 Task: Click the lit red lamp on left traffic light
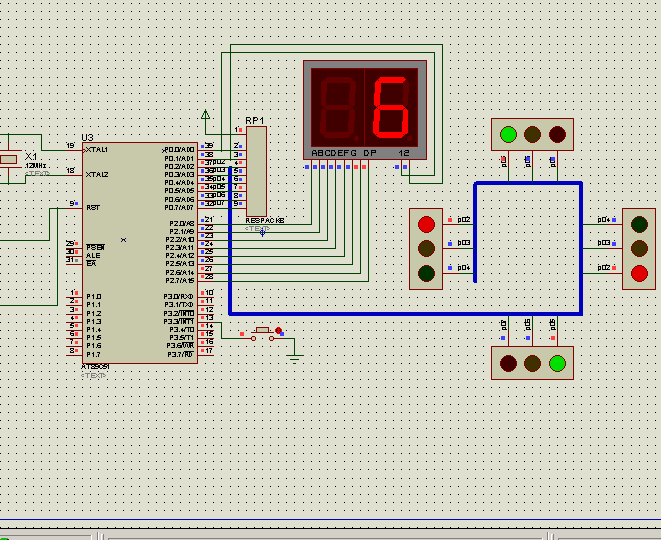pyautogui.click(x=426, y=224)
